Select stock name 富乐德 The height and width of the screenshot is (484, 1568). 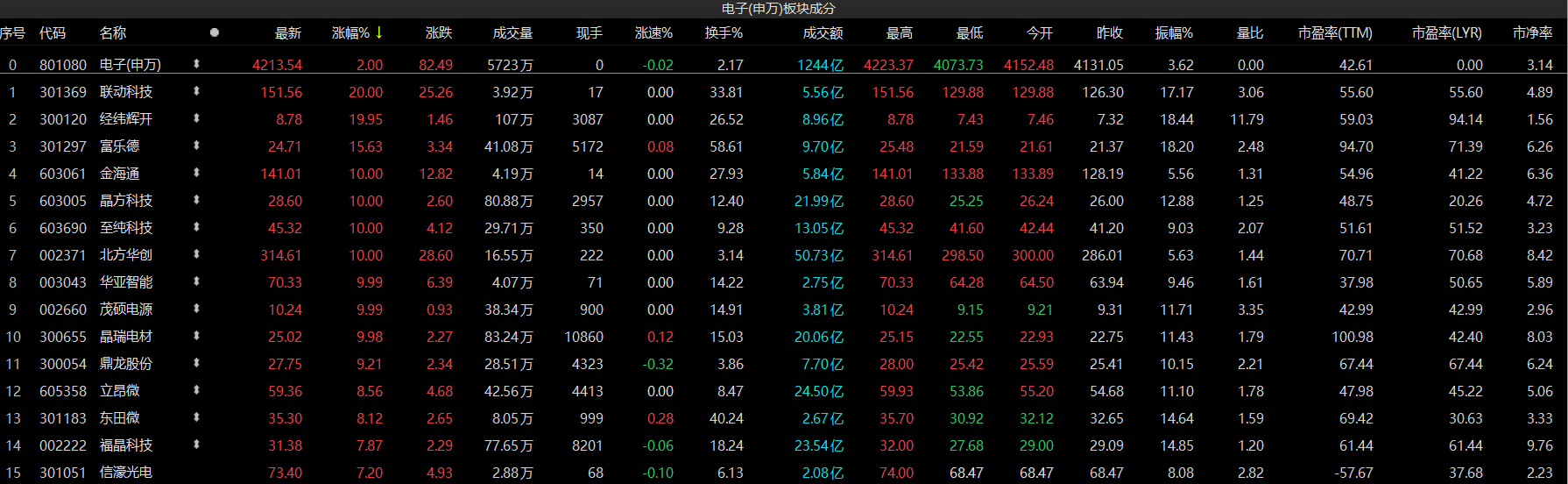click(x=119, y=146)
